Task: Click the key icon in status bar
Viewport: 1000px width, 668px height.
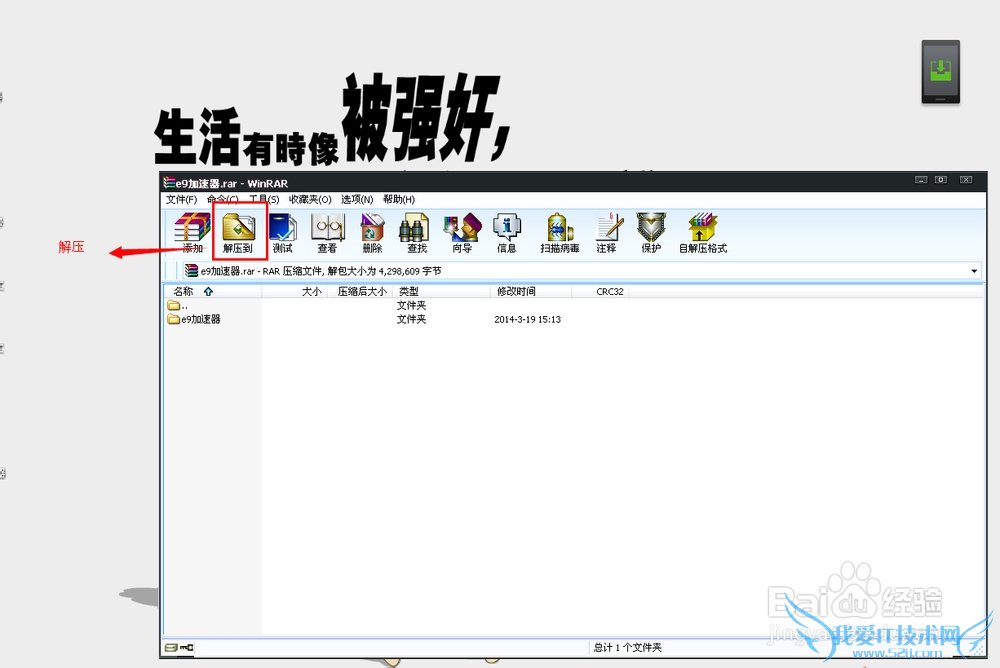Action: point(187,648)
